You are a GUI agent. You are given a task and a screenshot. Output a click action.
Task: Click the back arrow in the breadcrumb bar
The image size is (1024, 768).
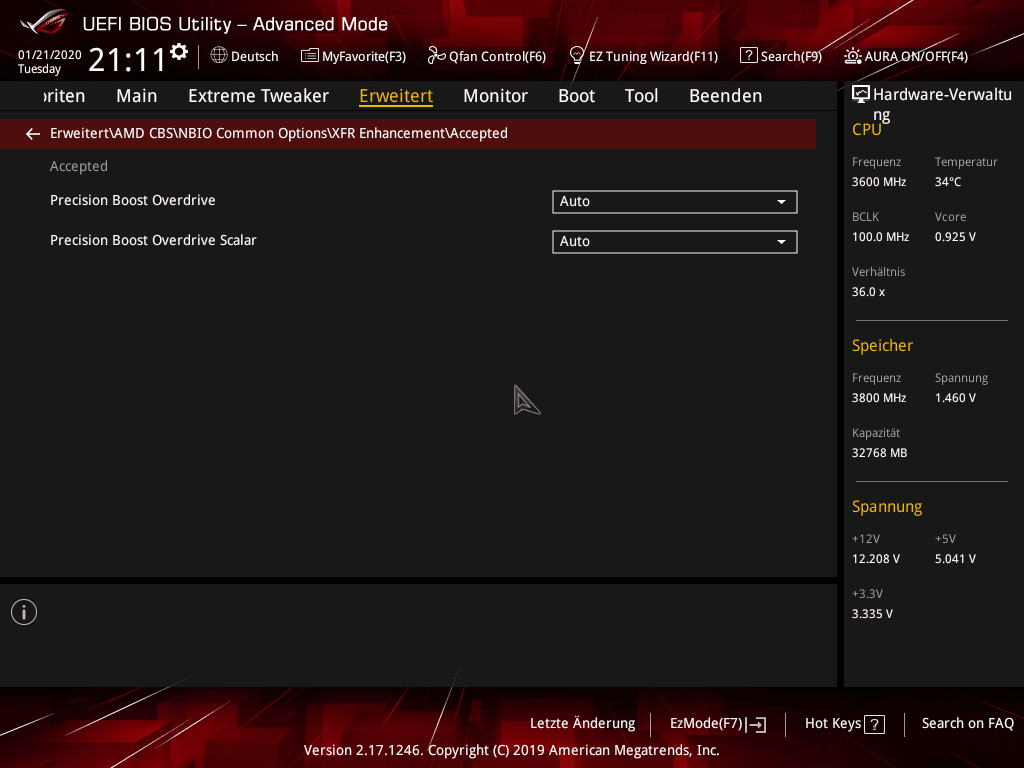coord(33,134)
